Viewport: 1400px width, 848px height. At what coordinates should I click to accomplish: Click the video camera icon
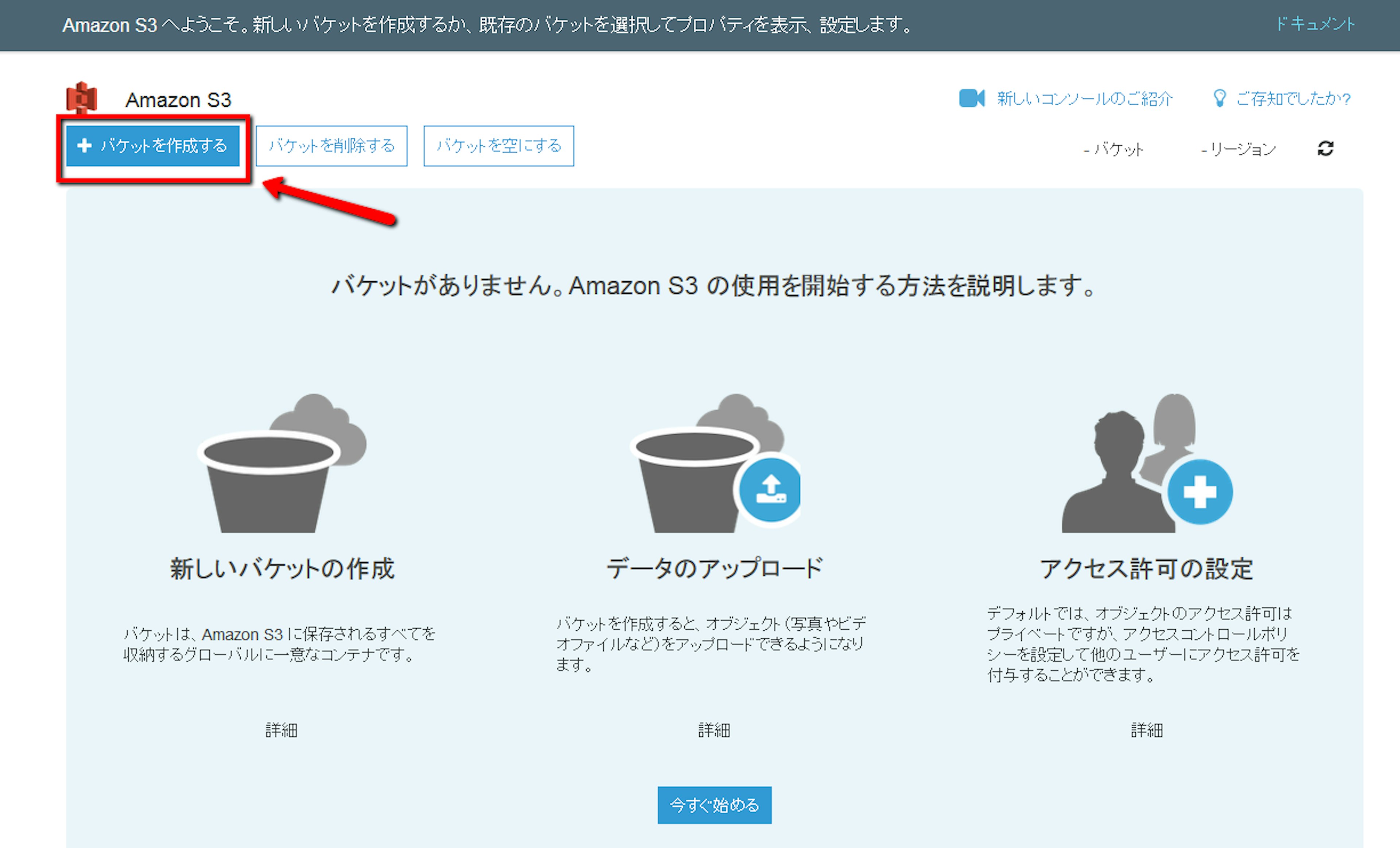pyautogui.click(x=971, y=98)
